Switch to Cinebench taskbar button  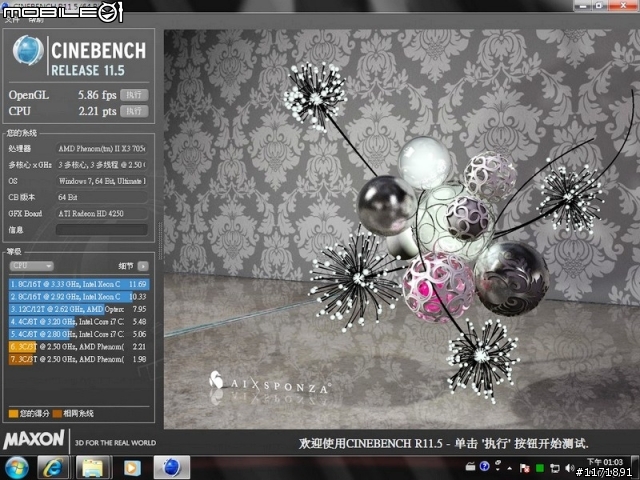(x=172, y=468)
